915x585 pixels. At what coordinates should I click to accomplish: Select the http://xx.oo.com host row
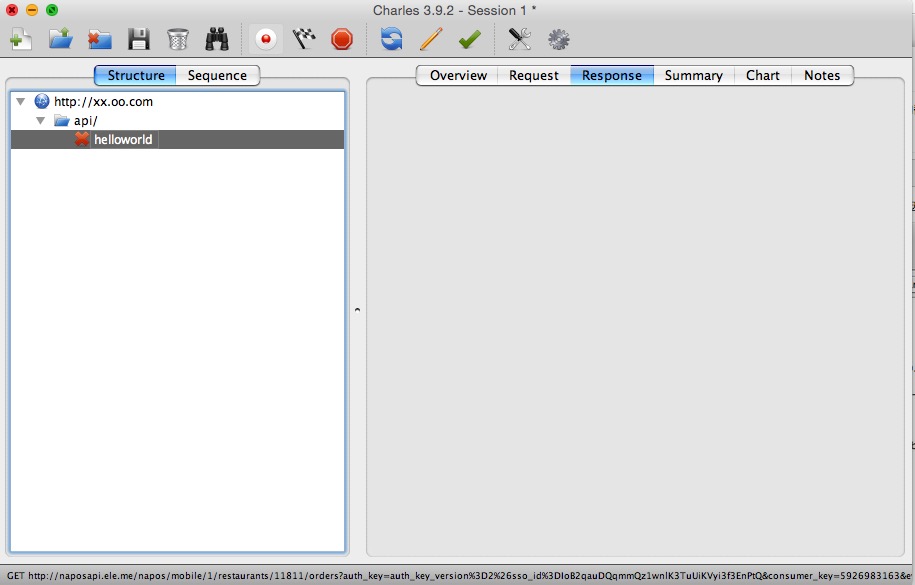point(177,102)
